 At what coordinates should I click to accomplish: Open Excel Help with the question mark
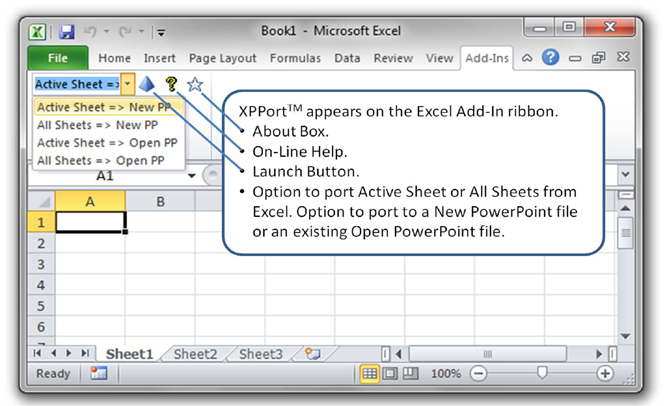(550, 57)
